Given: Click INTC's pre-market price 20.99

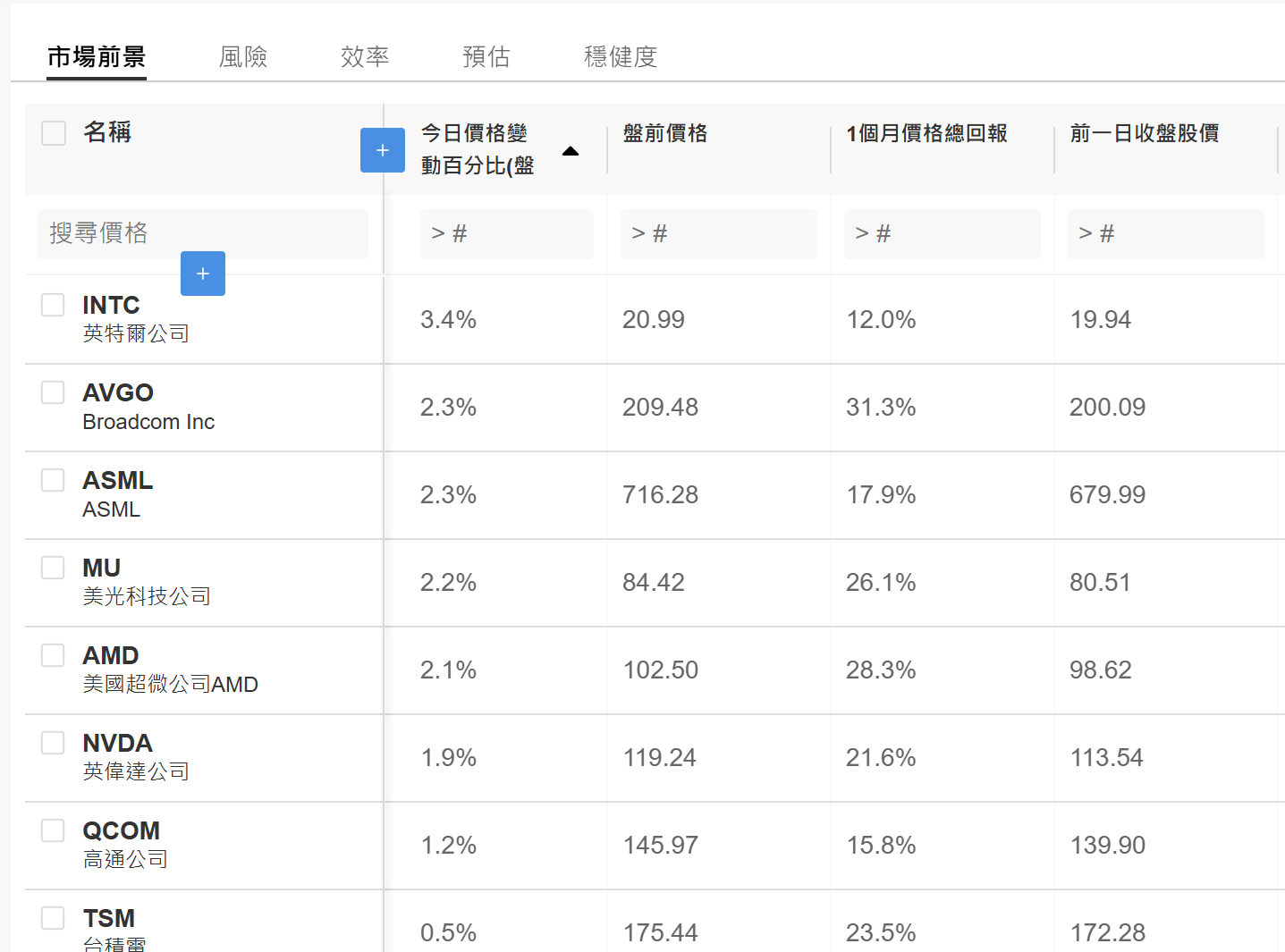Looking at the screenshot, I should (654, 319).
